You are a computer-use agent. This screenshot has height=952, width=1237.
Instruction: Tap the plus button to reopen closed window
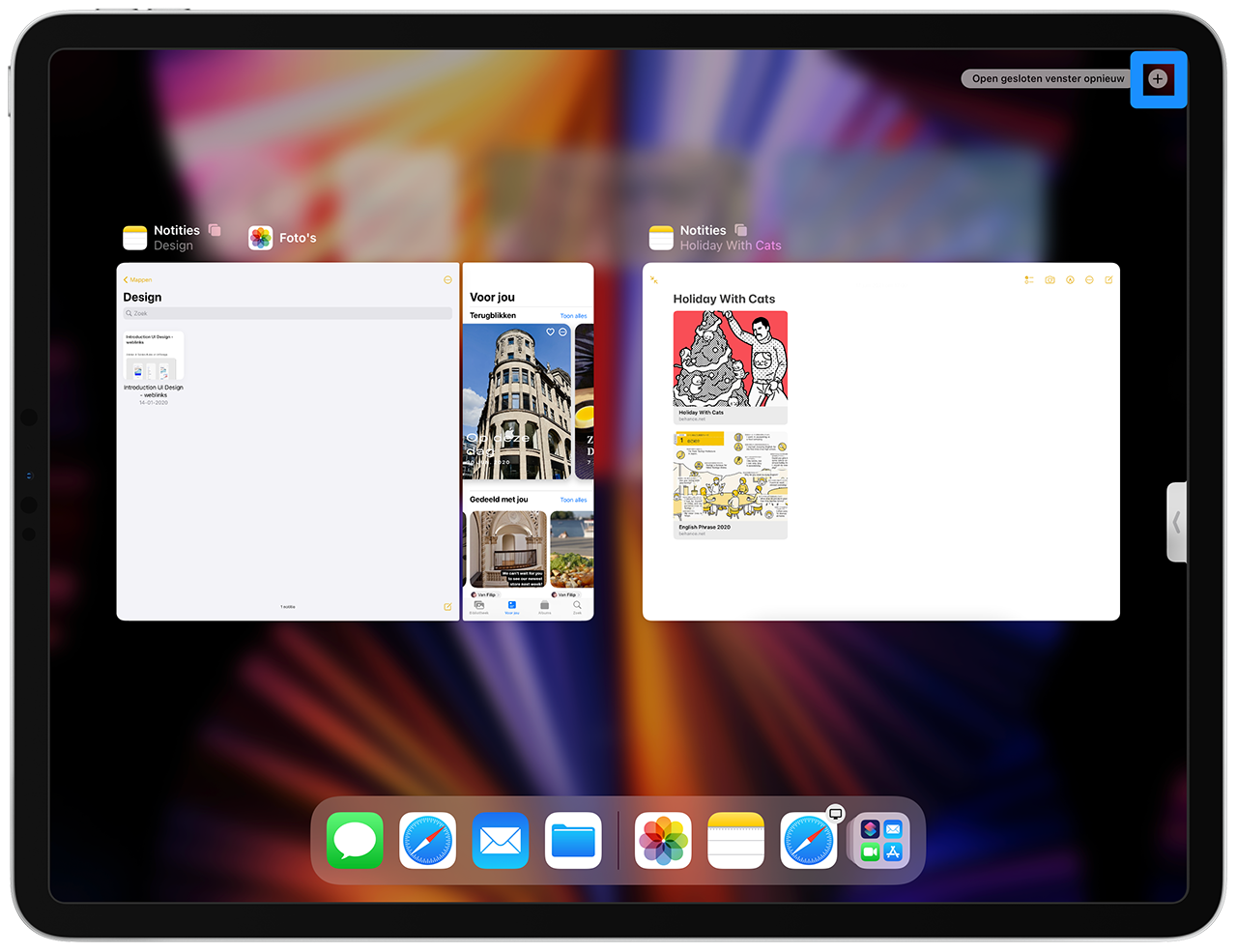(1158, 79)
